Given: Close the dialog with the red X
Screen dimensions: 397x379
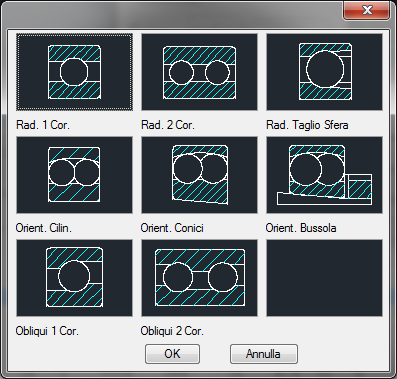Looking at the screenshot, I should 366,10.
